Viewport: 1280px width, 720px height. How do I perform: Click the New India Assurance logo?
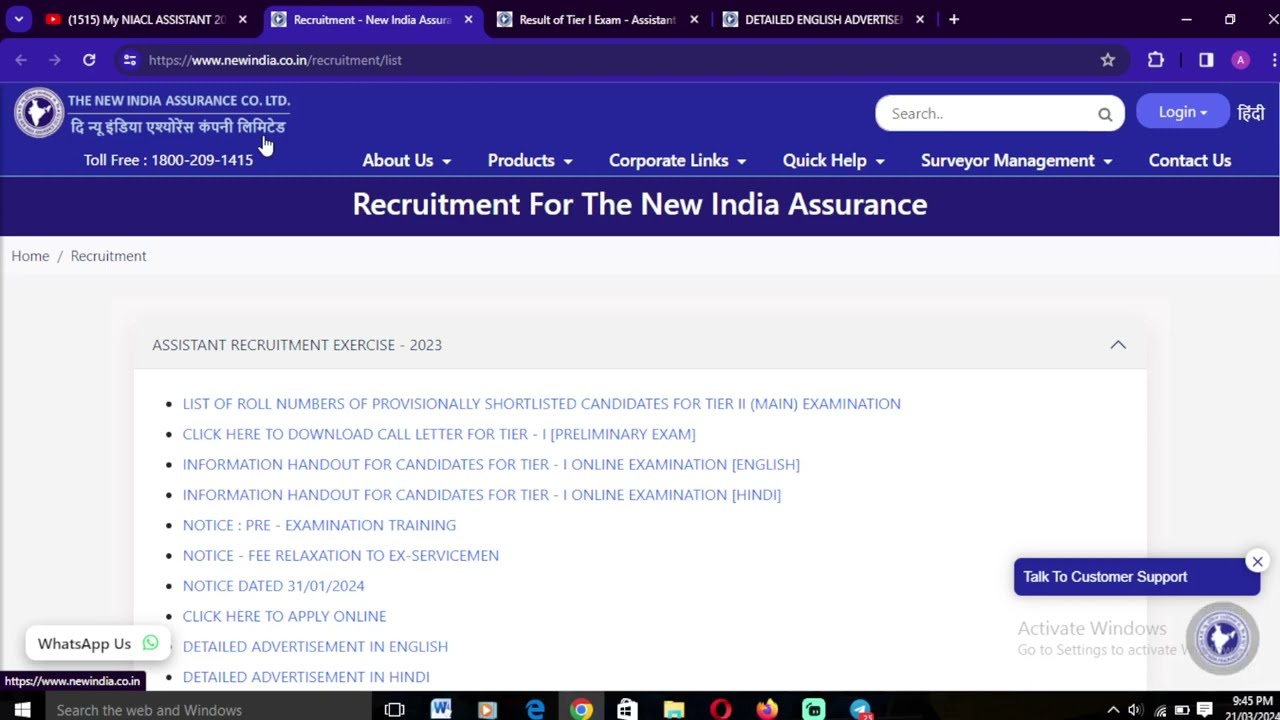pyautogui.click(x=39, y=113)
